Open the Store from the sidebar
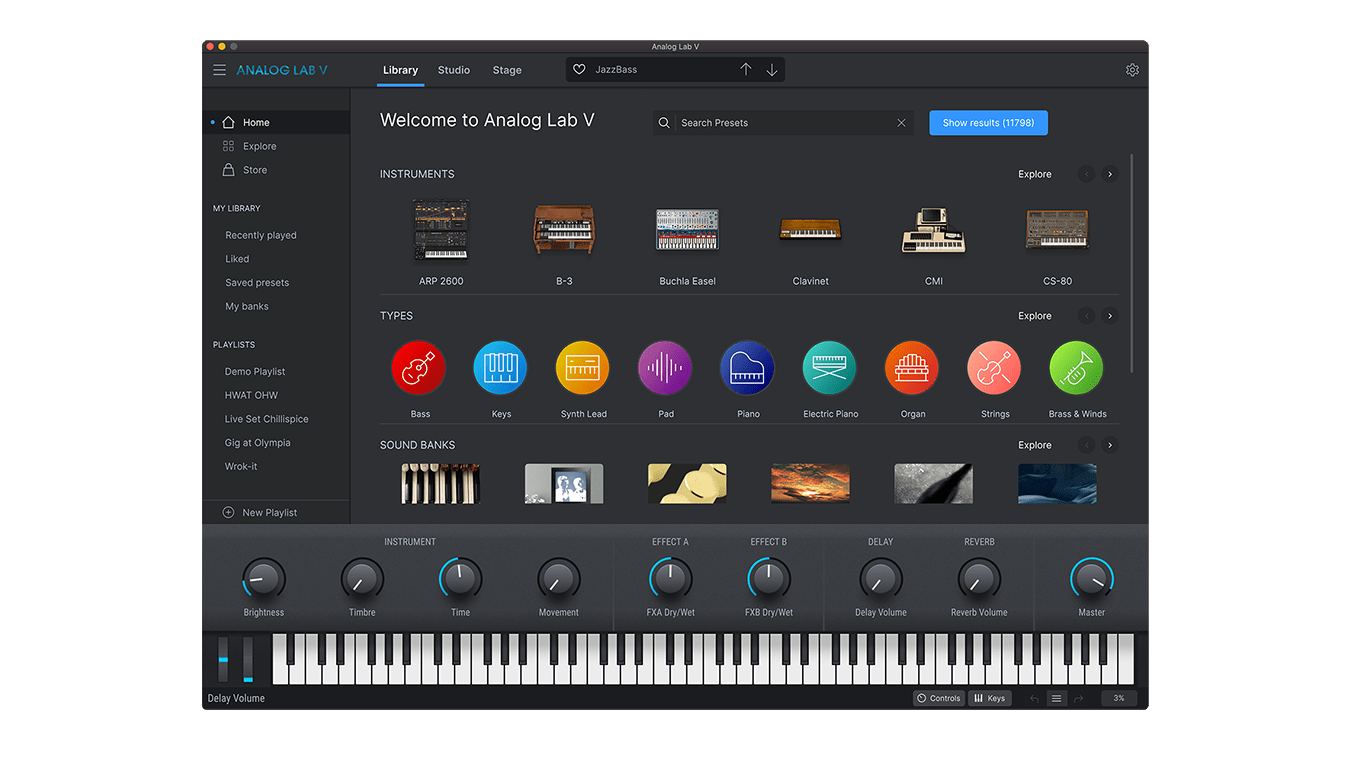1349x773 pixels. click(x=254, y=170)
